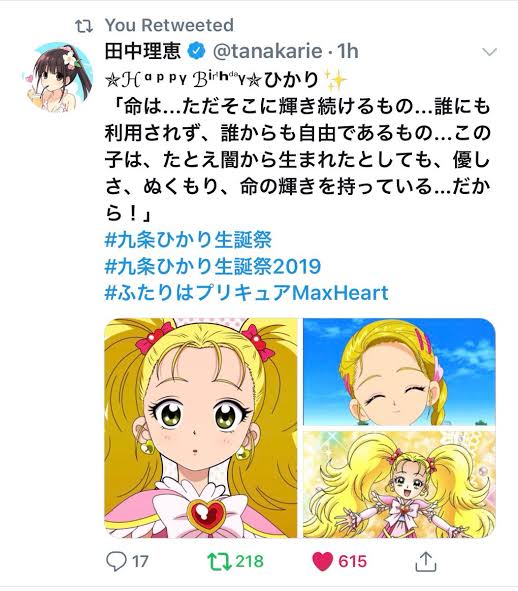Expand tweet options chevron at top right

click(x=489, y=52)
